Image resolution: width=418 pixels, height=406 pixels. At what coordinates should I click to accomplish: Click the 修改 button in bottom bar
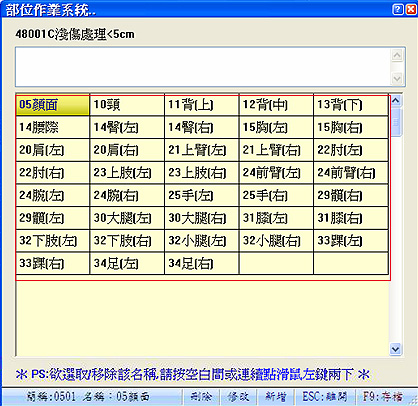238,397
